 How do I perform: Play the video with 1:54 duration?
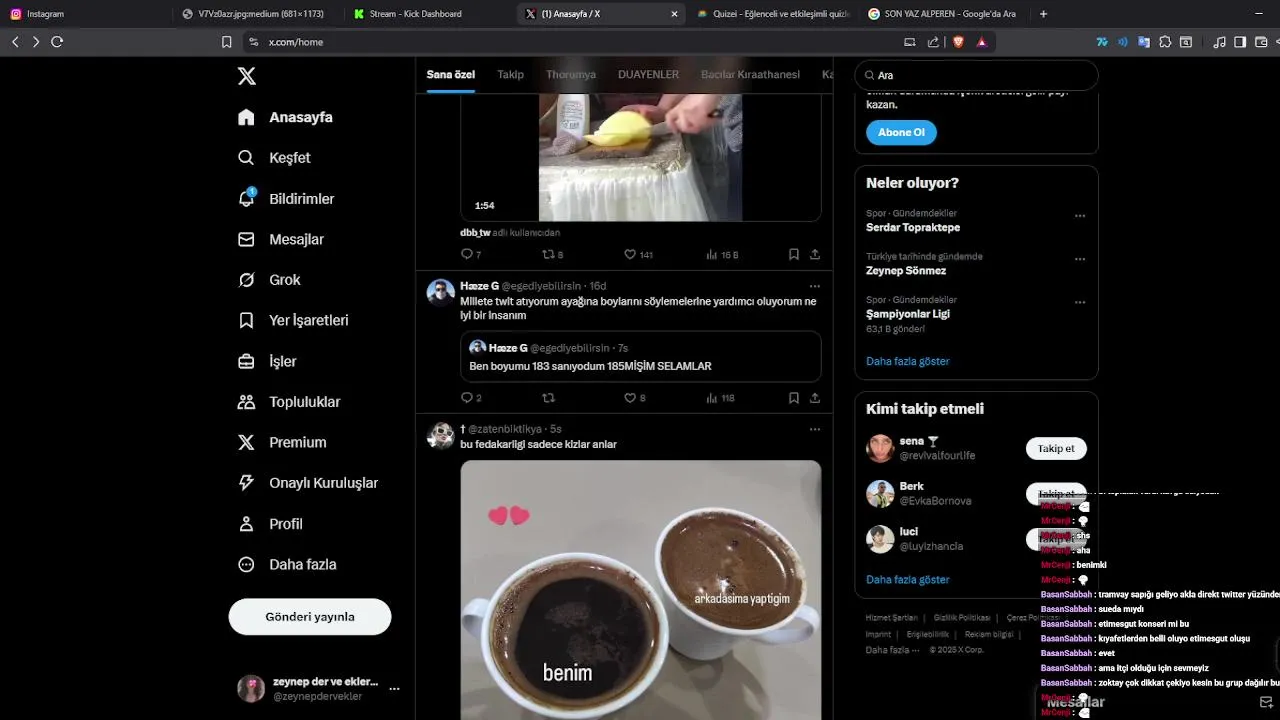pyautogui.click(x=641, y=157)
